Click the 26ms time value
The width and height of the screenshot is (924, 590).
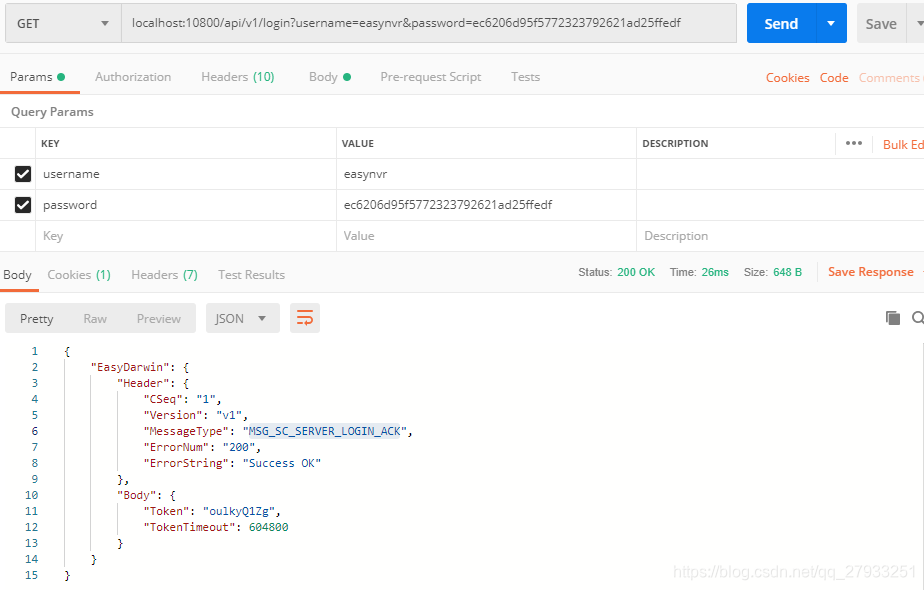(715, 272)
